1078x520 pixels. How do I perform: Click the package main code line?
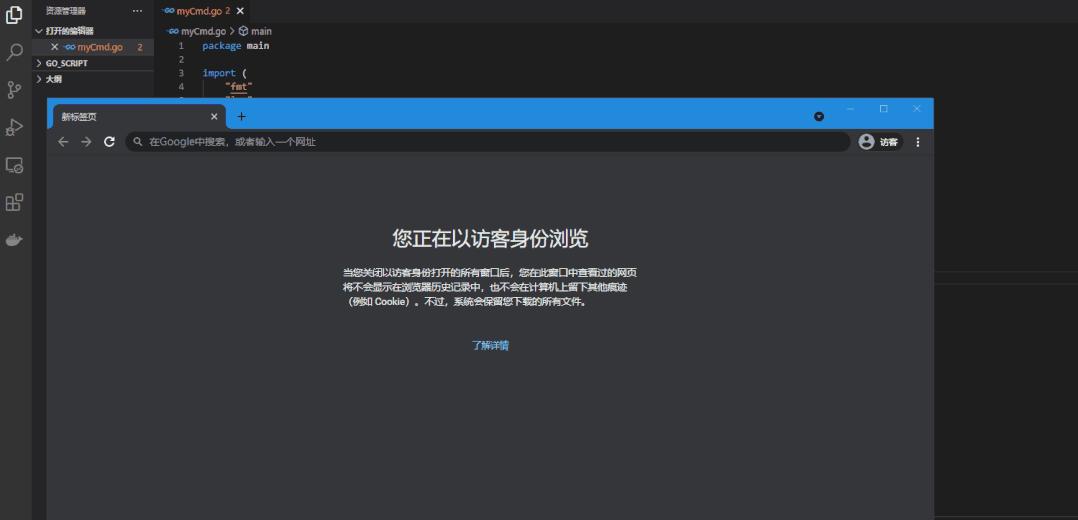click(236, 45)
